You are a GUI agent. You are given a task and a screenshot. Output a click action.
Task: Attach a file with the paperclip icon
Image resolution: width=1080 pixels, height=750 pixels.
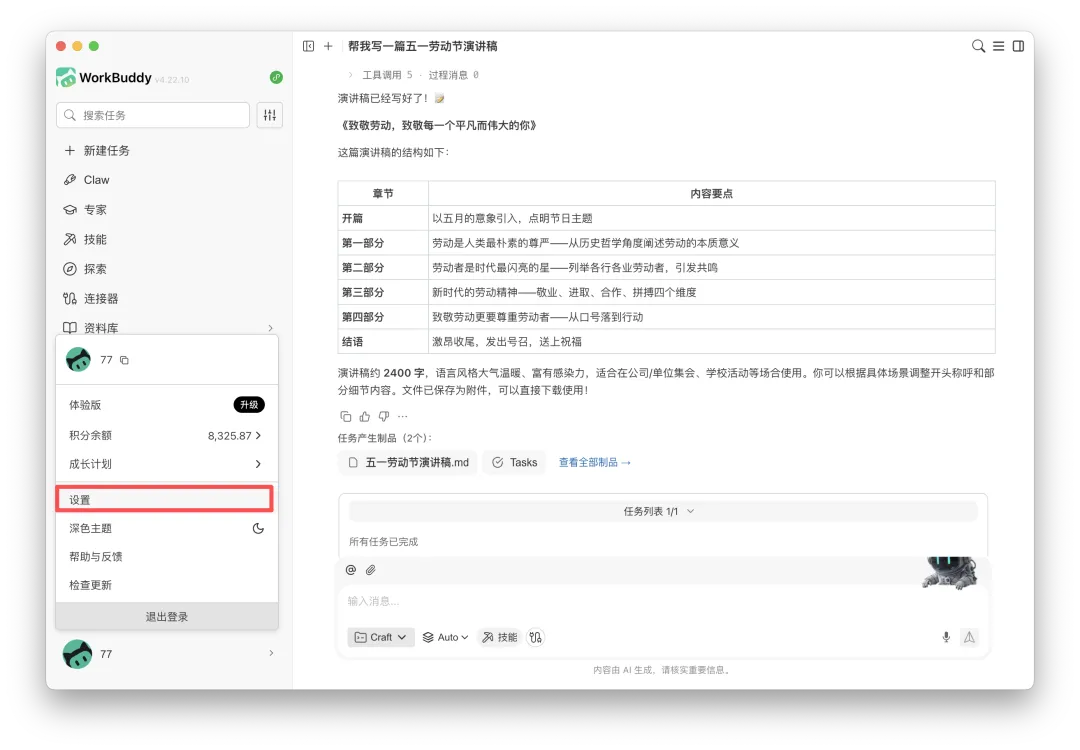[x=371, y=570]
